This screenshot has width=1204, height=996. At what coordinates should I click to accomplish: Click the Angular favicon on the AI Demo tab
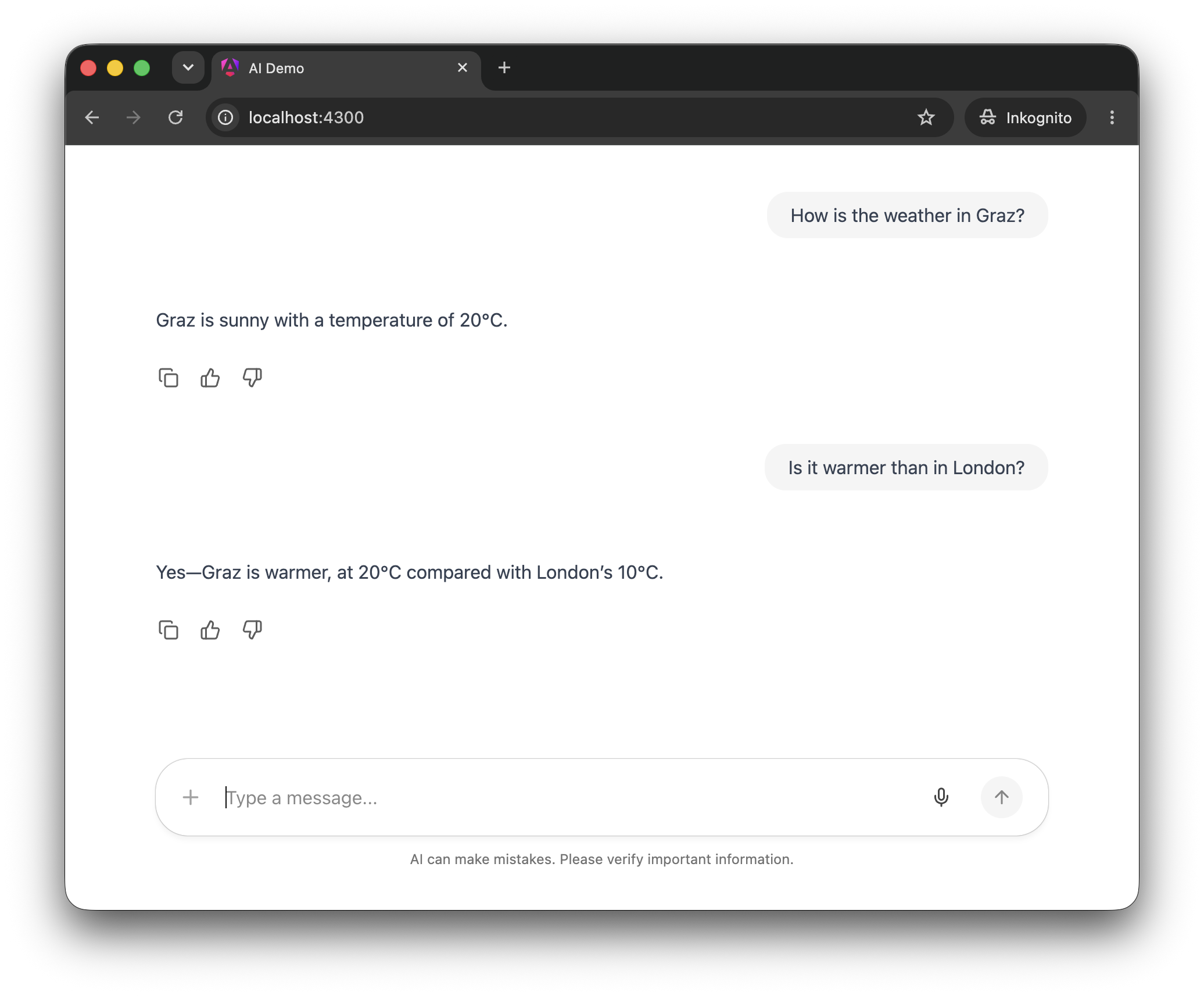coord(230,68)
